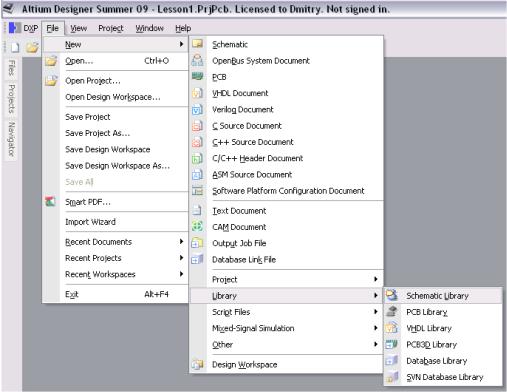Click the ASM Source Document icon
Viewport: 507px width, 392px height.
coord(197,174)
